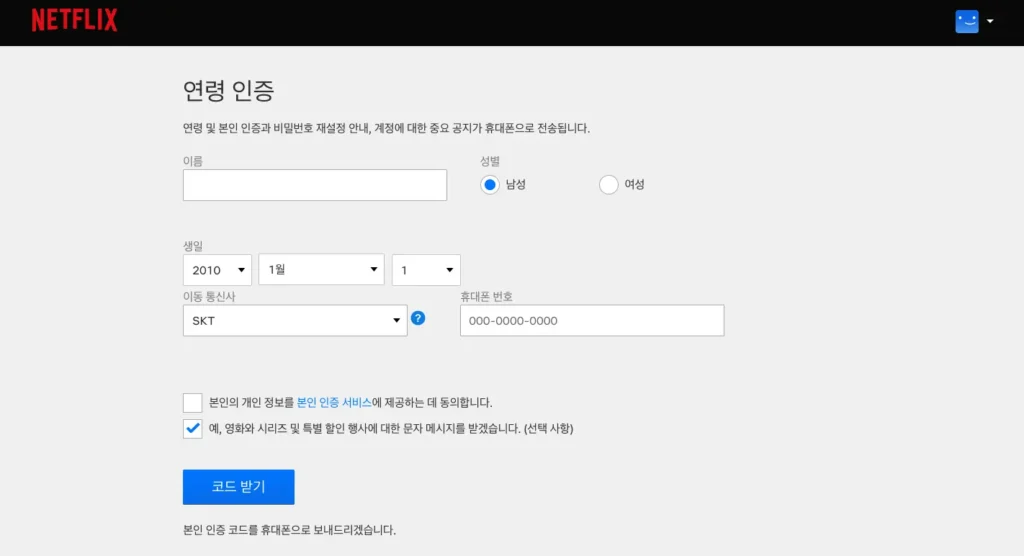Viewport: 1024px width, 556px height.
Task: Open the 본인 인증 서비스 link
Action: [x=334, y=402]
